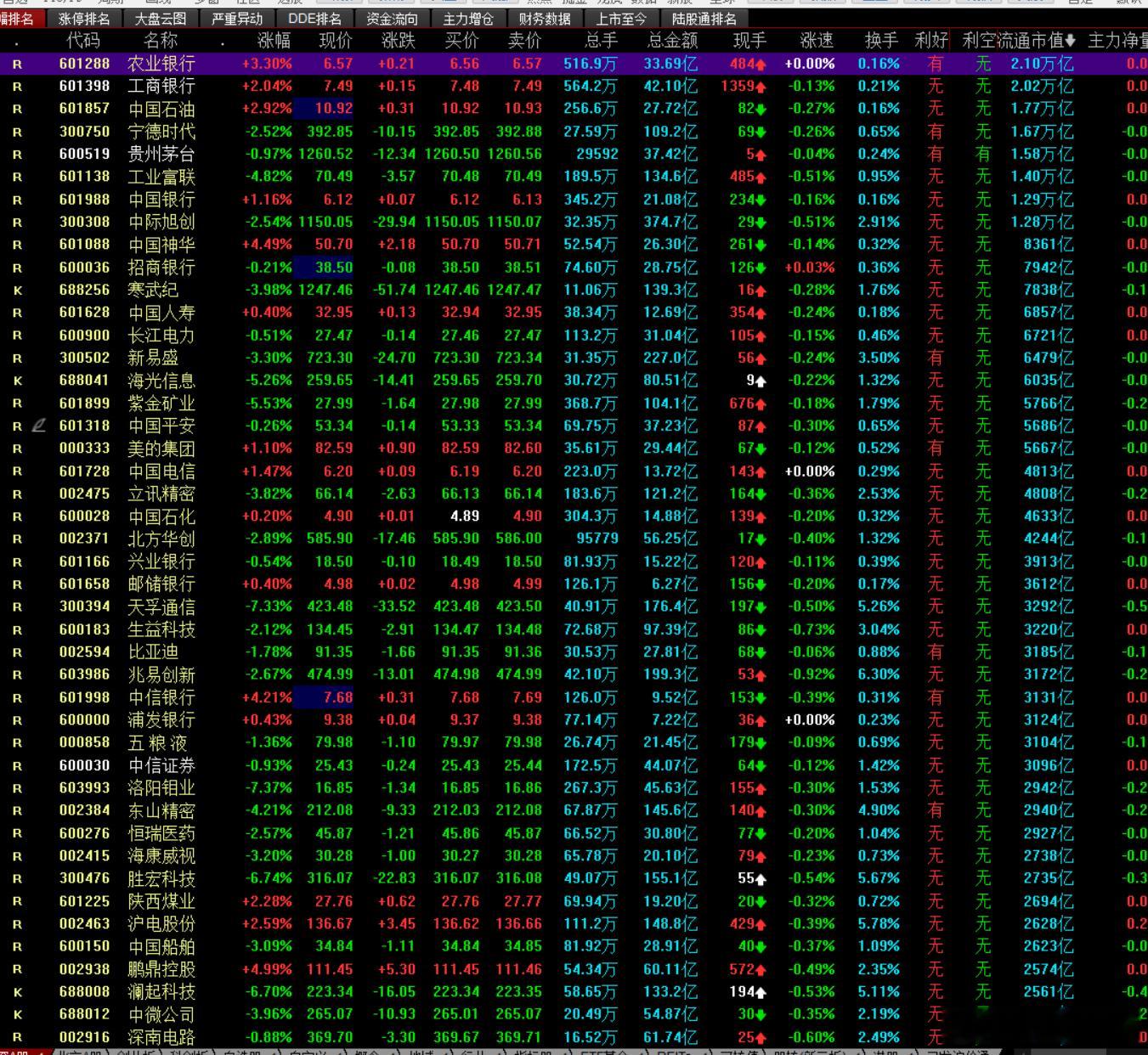The width and height of the screenshot is (1148, 1055).
Task: Select the 五粮液 stock name
Action: (x=158, y=743)
